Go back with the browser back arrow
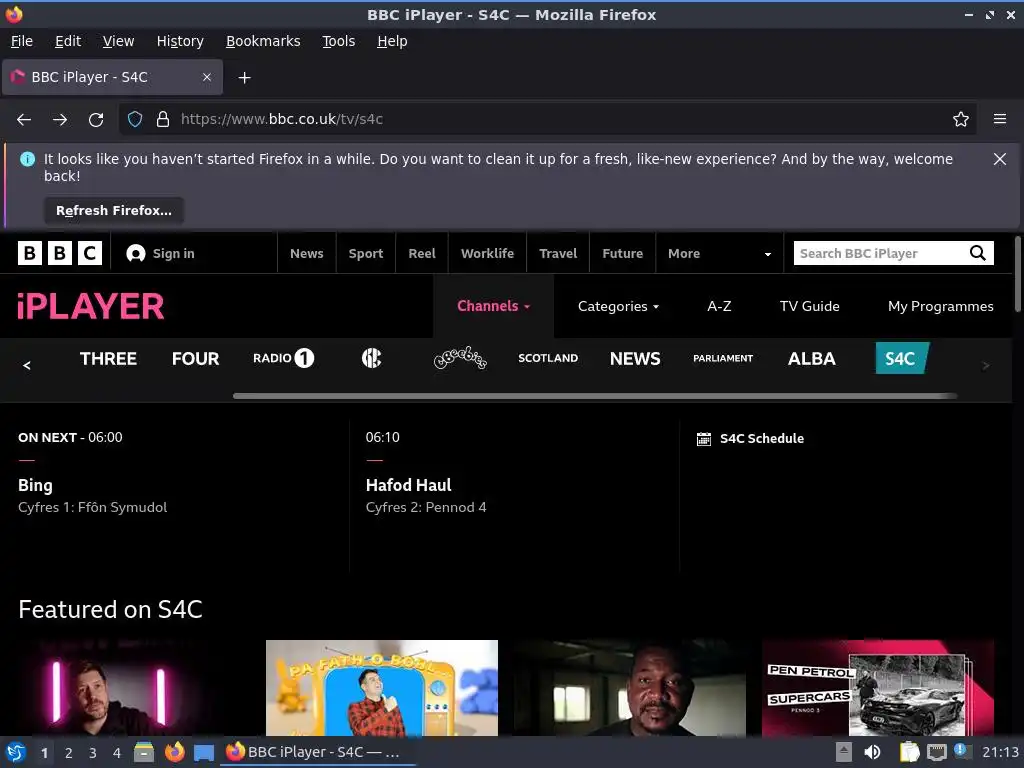Image resolution: width=1024 pixels, height=768 pixels. coord(24,120)
